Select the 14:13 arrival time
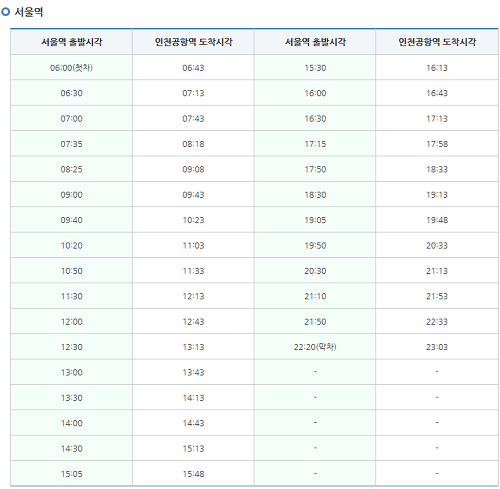500x489 pixels. point(193,398)
